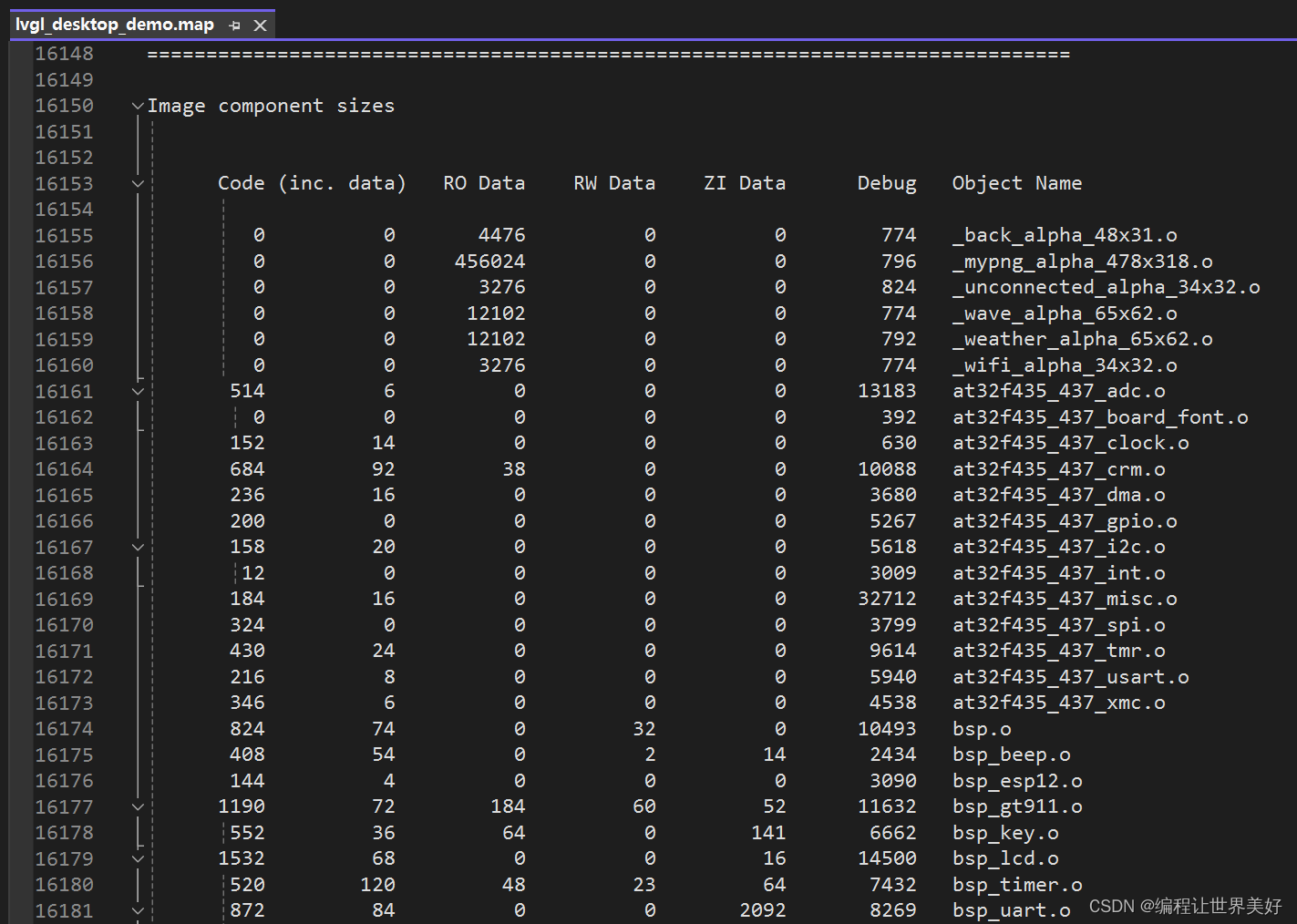This screenshot has width=1297, height=924.
Task: Select the object name at32f435_437_misc.o
Action: tap(1064, 598)
